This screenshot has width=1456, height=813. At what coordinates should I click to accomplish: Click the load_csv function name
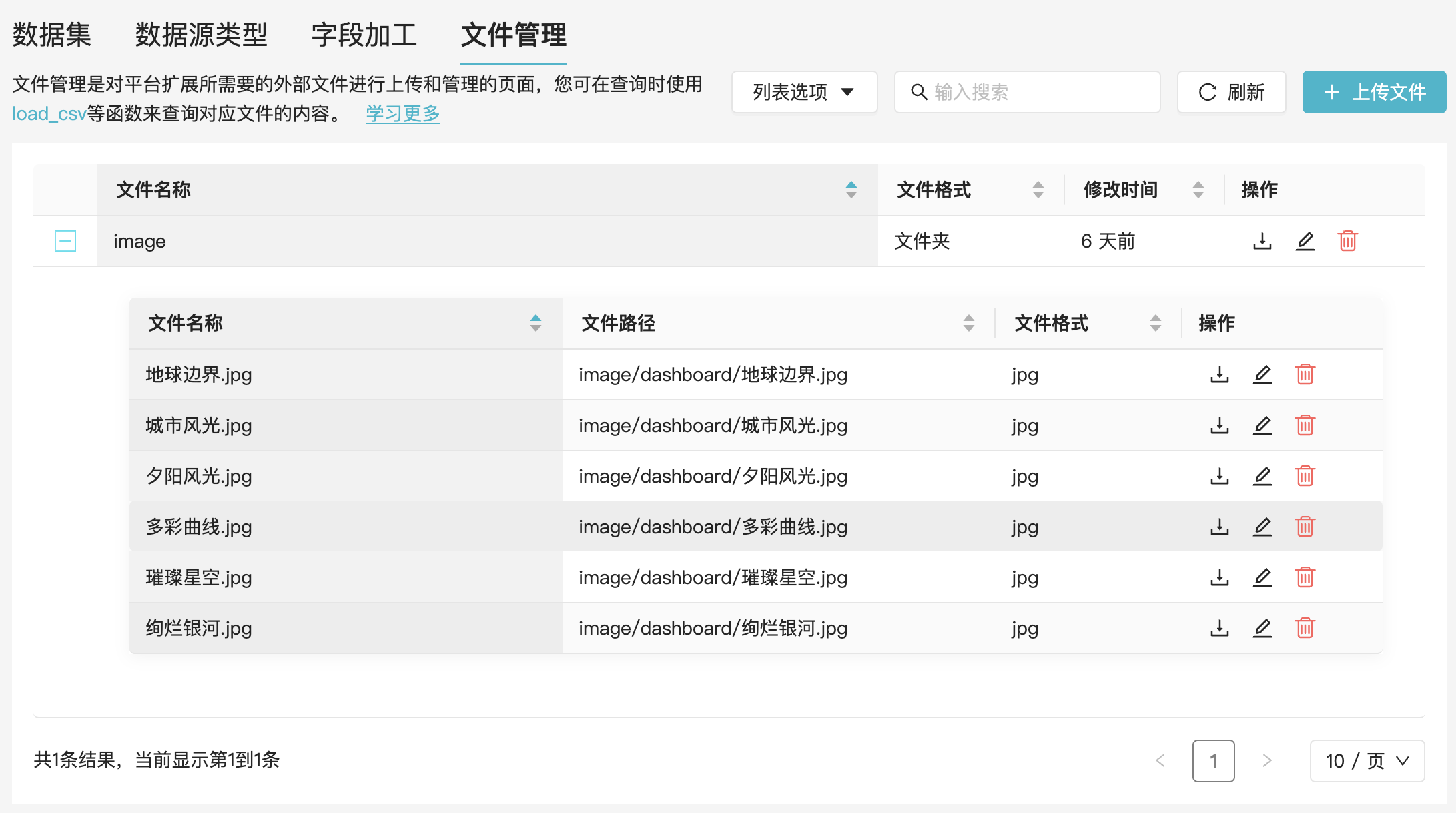tap(49, 114)
